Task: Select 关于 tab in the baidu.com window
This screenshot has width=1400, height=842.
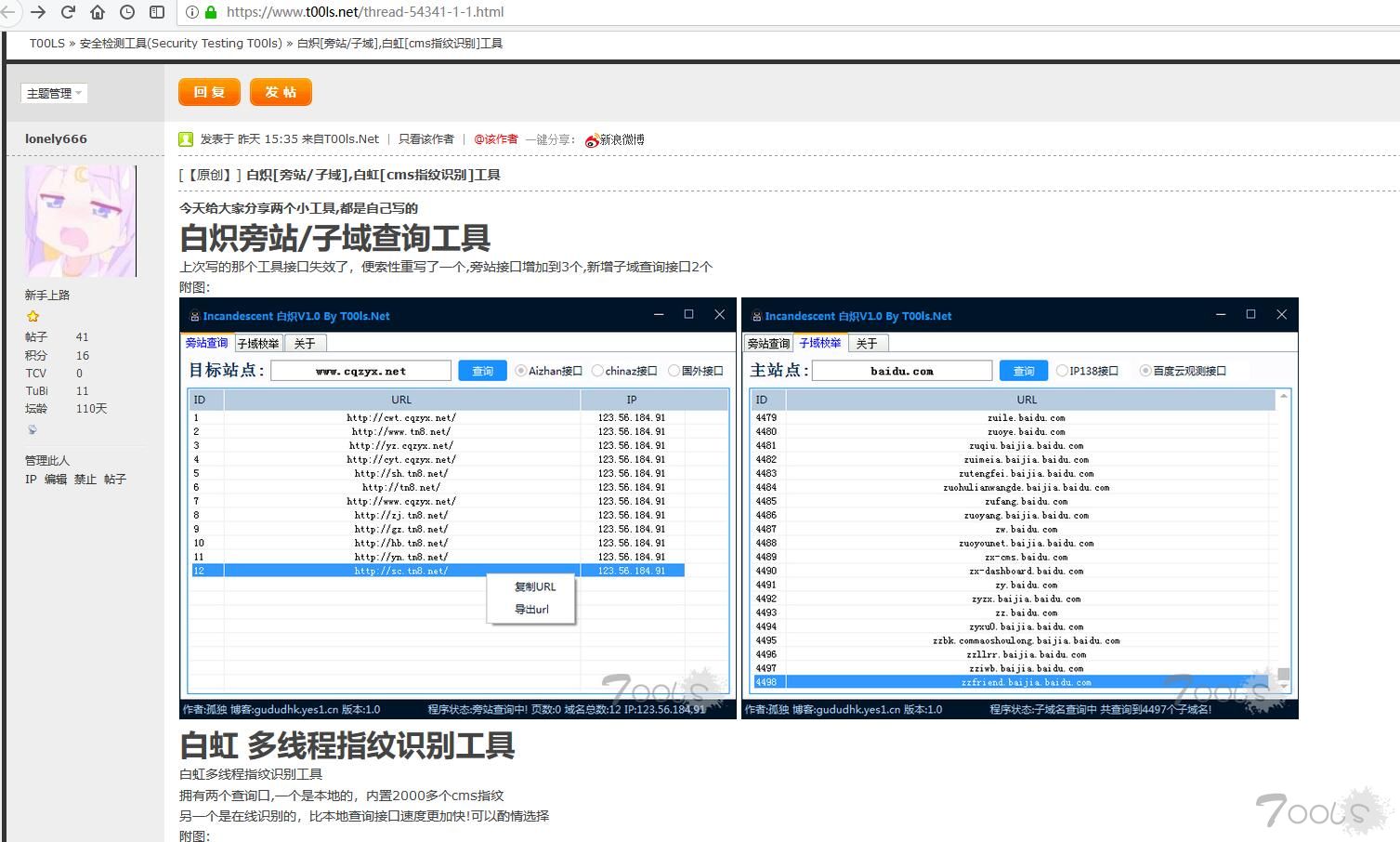Action: click(x=867, y=344)
